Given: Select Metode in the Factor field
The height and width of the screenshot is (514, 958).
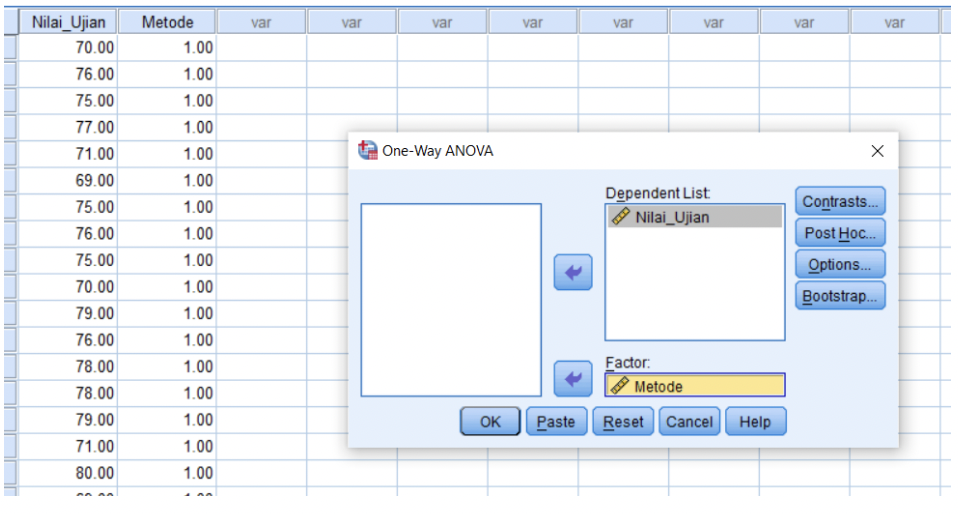Looking at the screenshot, I should (x=695, y=386).
